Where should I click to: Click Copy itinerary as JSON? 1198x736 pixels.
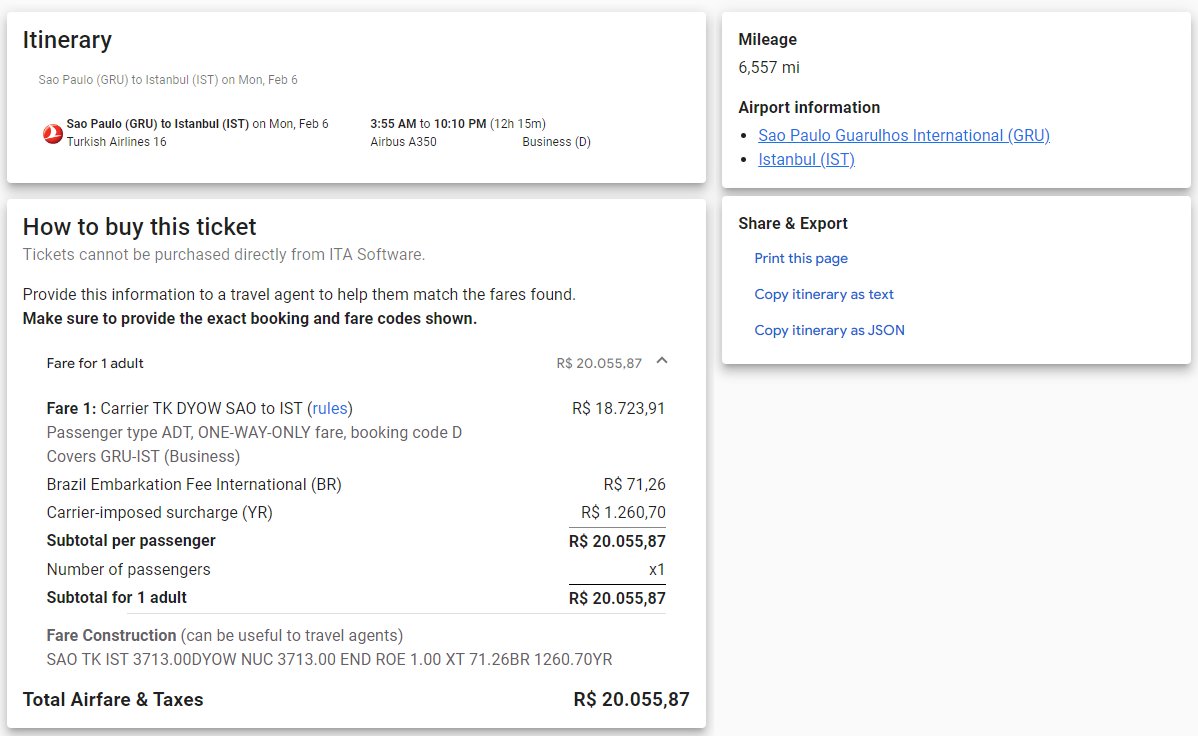[829, 330]
